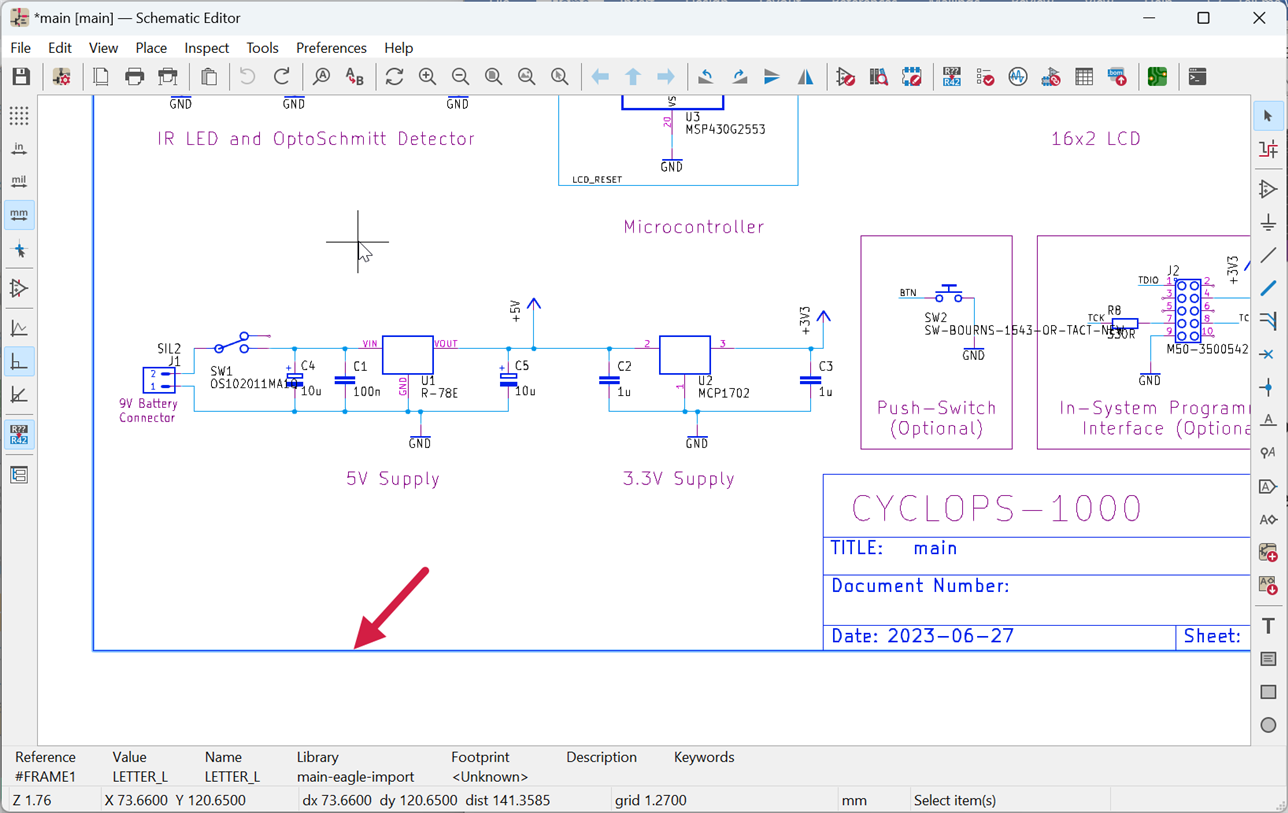
Task: Mirror selection vertically
Action: tap(772, 77)
